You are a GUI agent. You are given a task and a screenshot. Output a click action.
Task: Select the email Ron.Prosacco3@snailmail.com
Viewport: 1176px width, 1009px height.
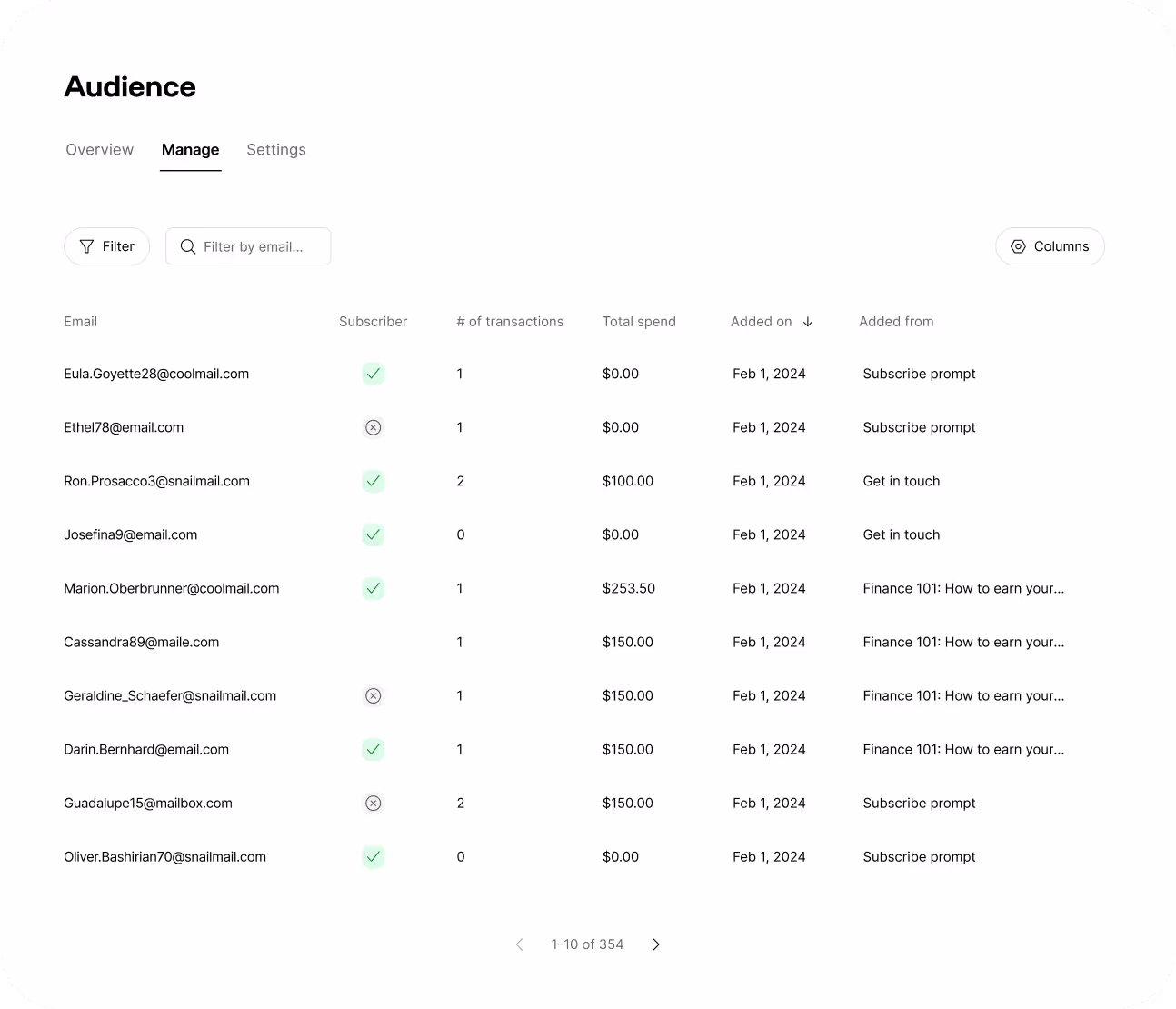coord(156,481)
